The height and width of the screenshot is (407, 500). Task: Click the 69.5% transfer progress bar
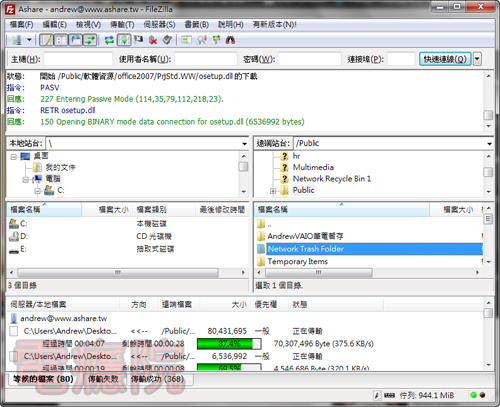229,367
